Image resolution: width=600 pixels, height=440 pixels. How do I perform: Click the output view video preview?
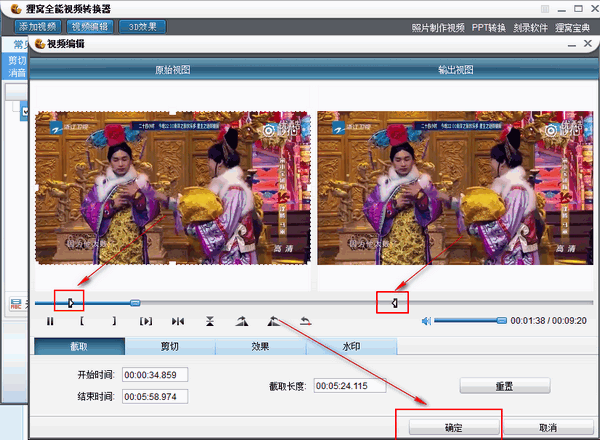(455, 187)
